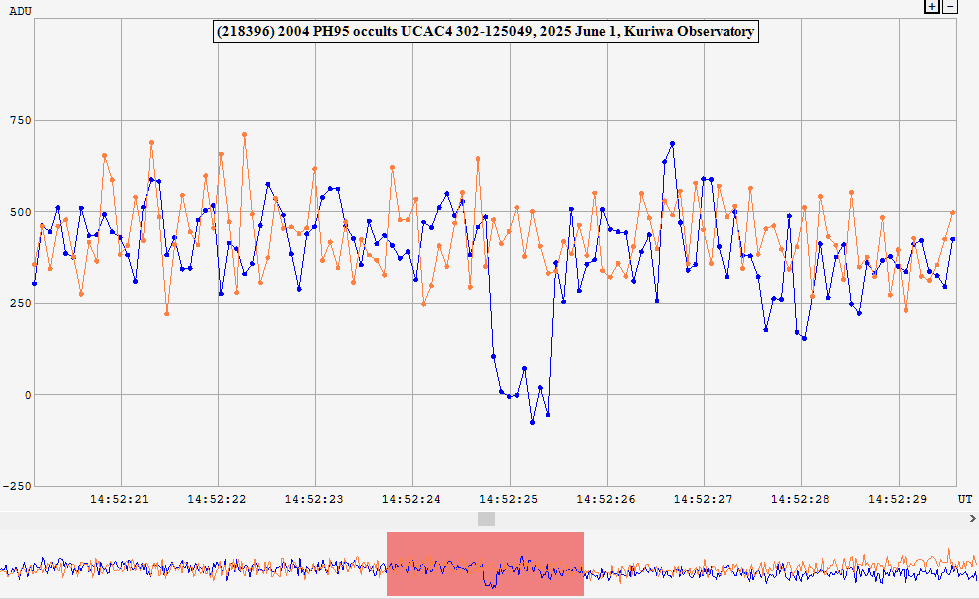Click the ADU axis unit label
This screenshot has height=599, width=979.
(x=20, y=9)
